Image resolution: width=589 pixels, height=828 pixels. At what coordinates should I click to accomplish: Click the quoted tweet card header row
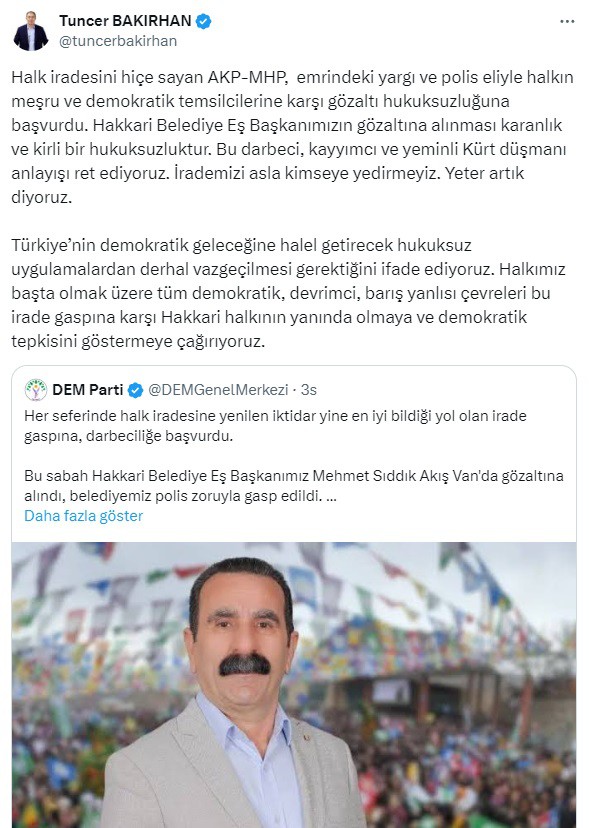point(294,390)
